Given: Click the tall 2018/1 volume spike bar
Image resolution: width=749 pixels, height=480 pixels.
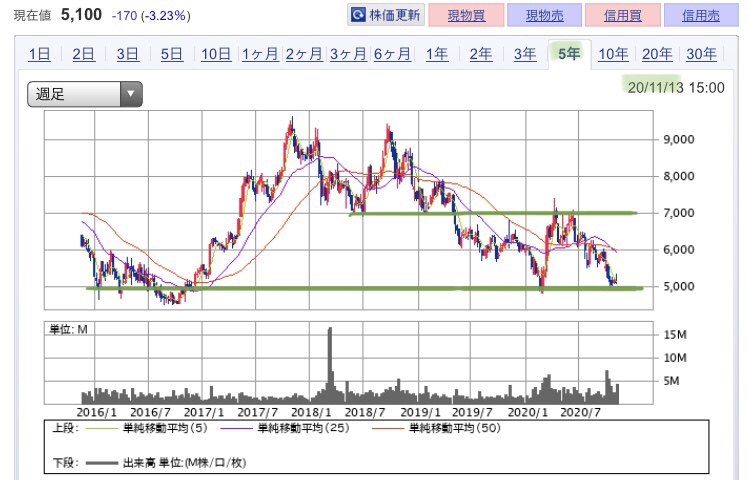Looking at the screenshot, I should pos(330,365).
